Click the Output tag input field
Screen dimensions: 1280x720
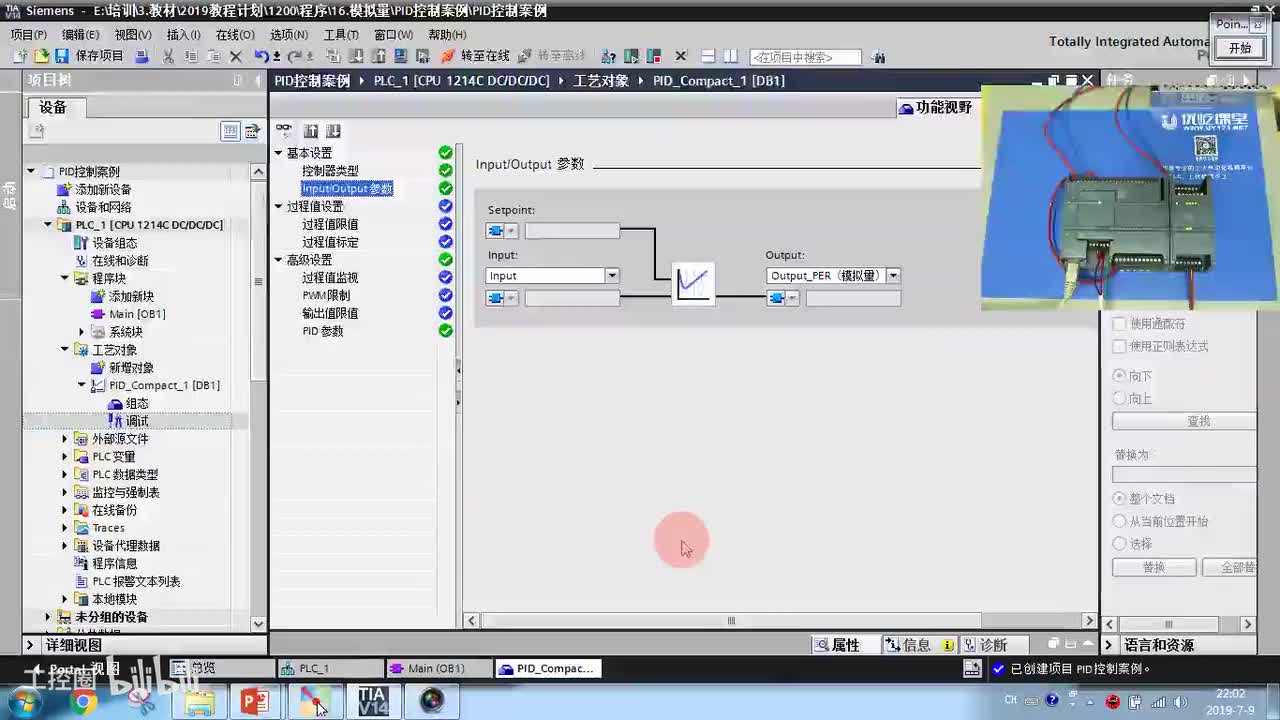[x=853, y=298]
